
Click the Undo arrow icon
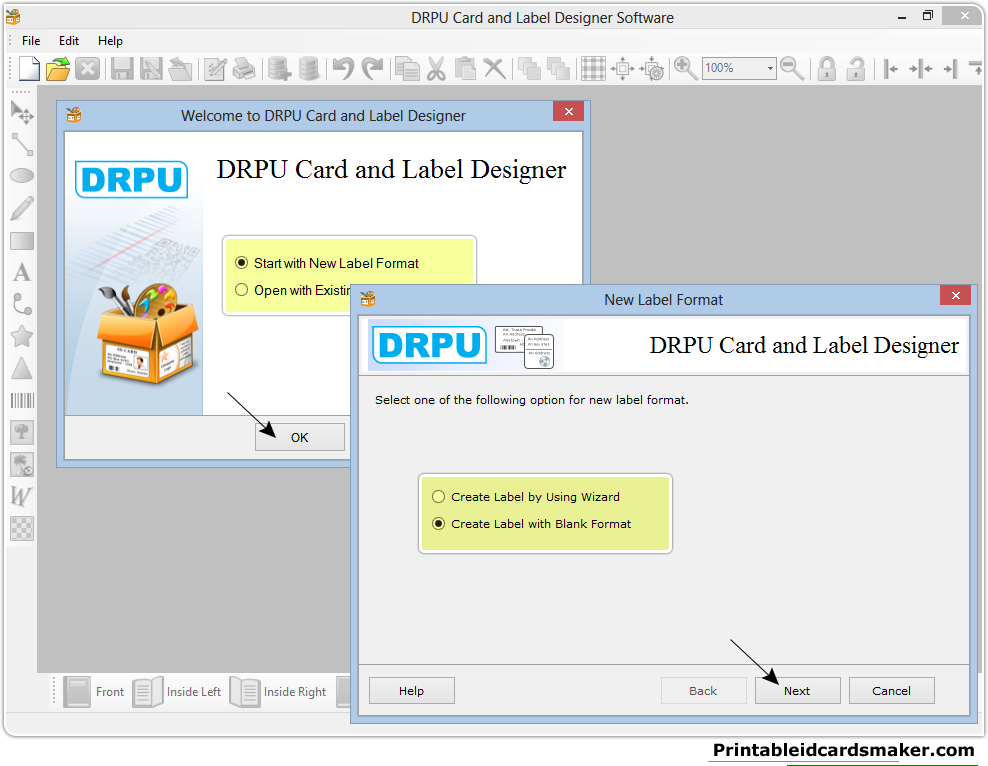(343, 68)
